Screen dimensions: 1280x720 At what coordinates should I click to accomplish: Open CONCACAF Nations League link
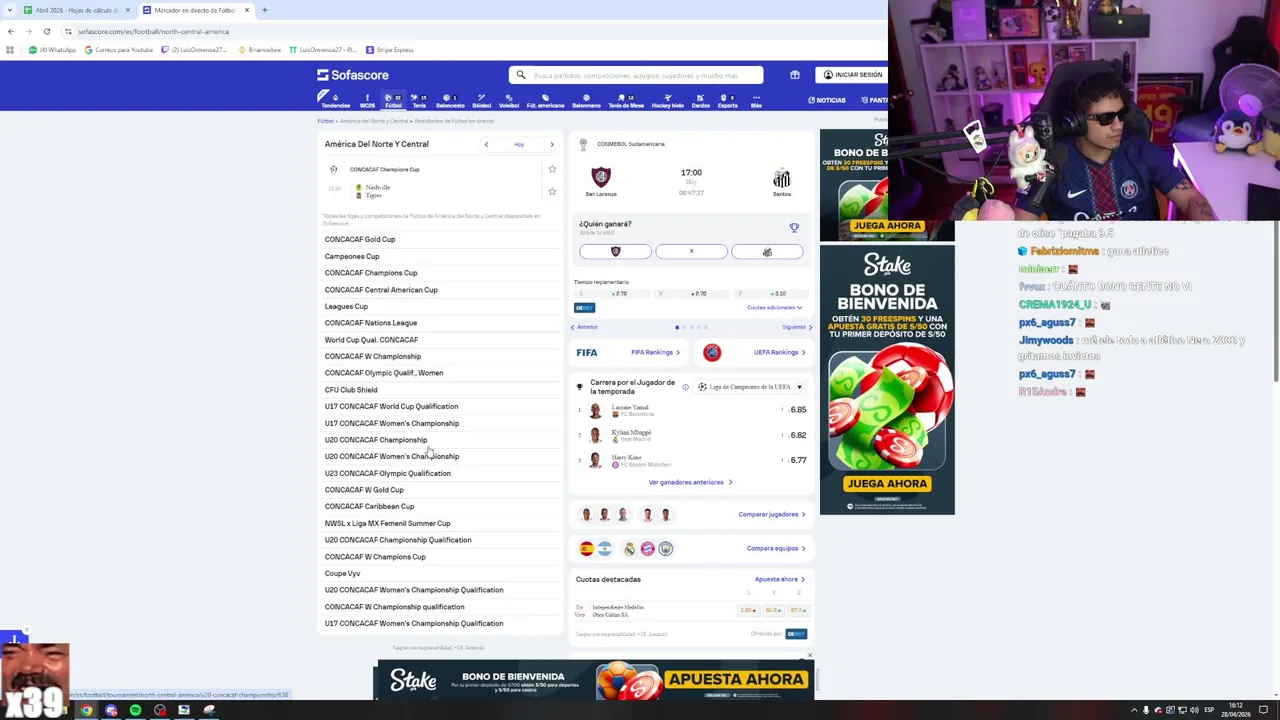[371, 323]
